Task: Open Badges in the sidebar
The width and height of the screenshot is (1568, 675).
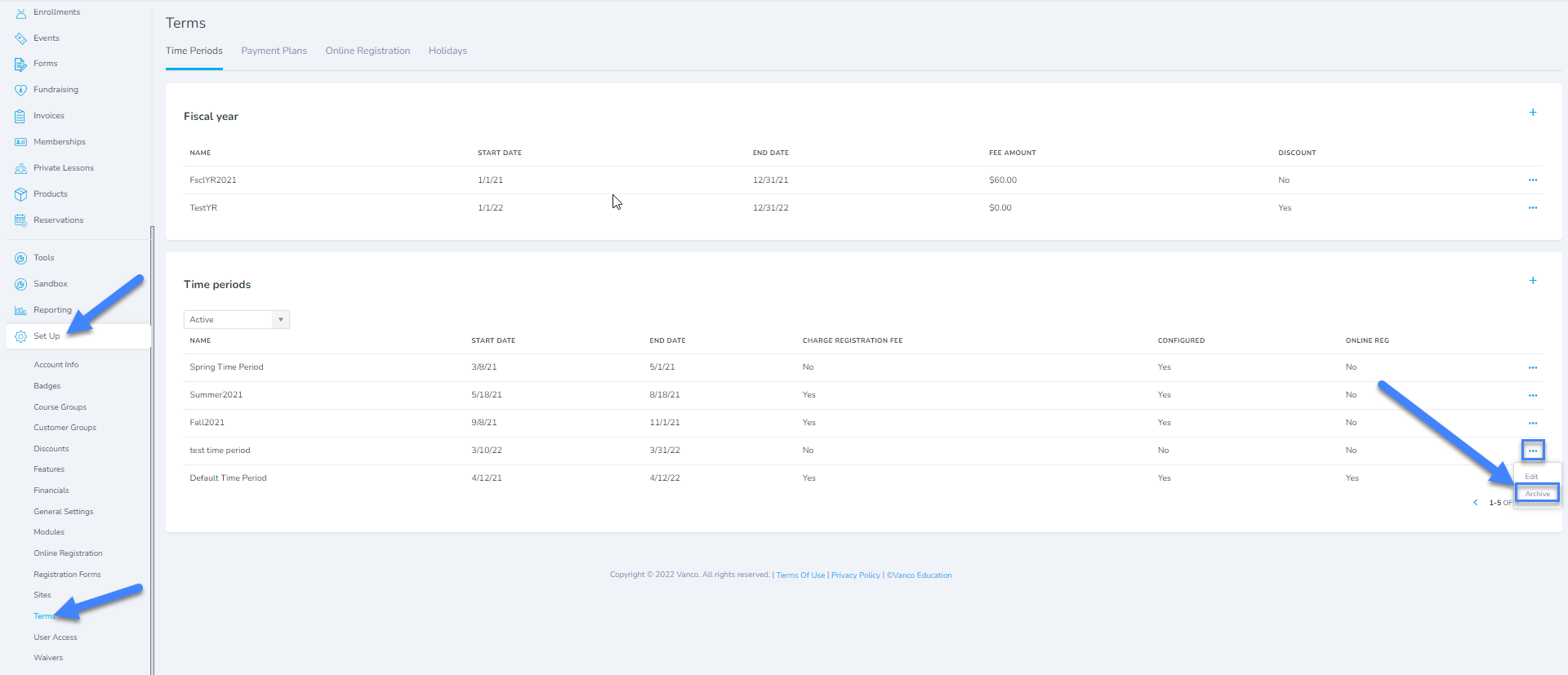Action: click(47, 386)
